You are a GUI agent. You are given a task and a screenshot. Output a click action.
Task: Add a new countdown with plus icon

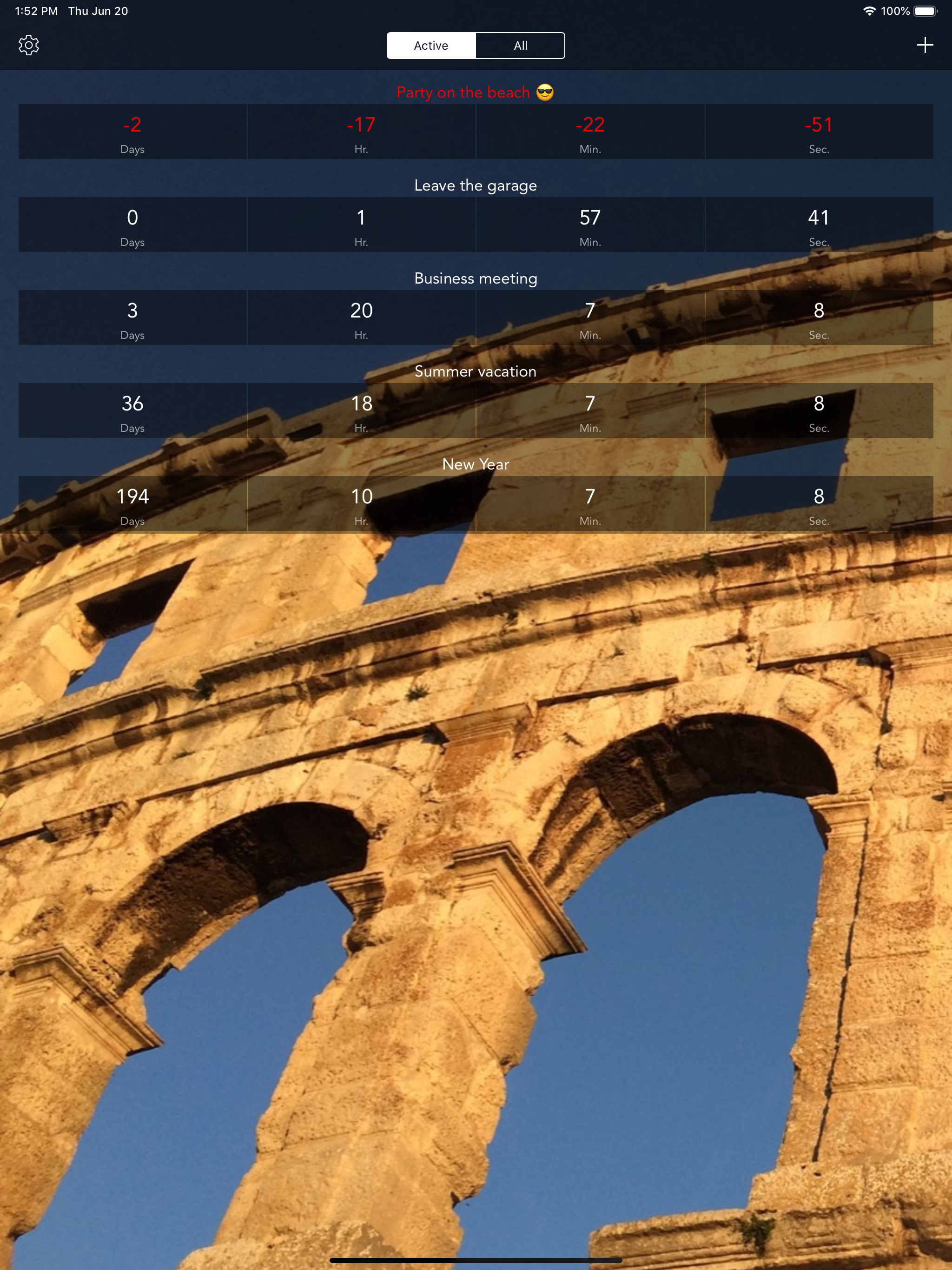[x=925, y=46]
